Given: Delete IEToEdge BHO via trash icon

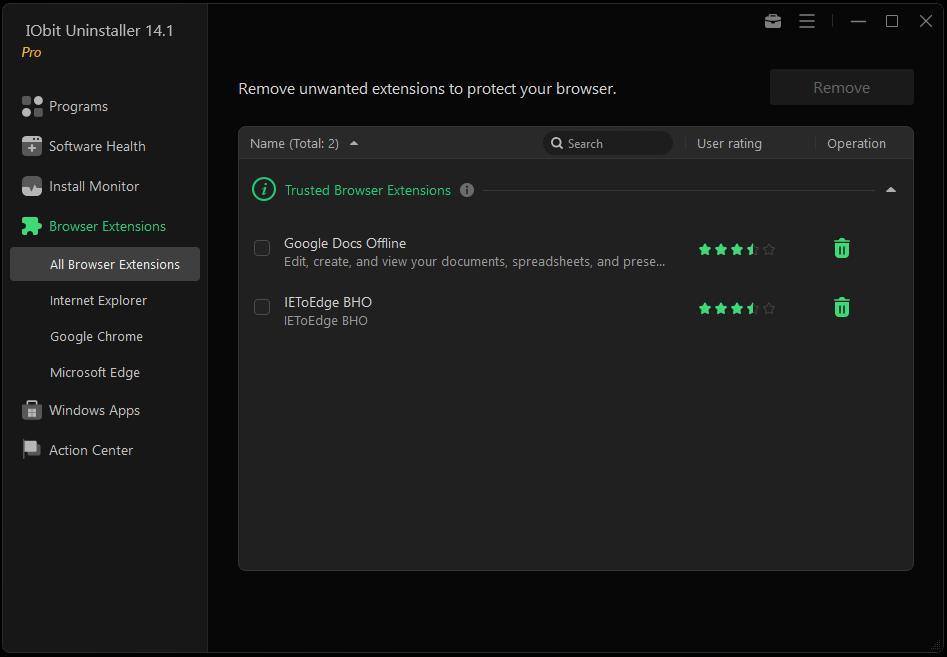Looking at the screenshot, I should pos(841,307).
